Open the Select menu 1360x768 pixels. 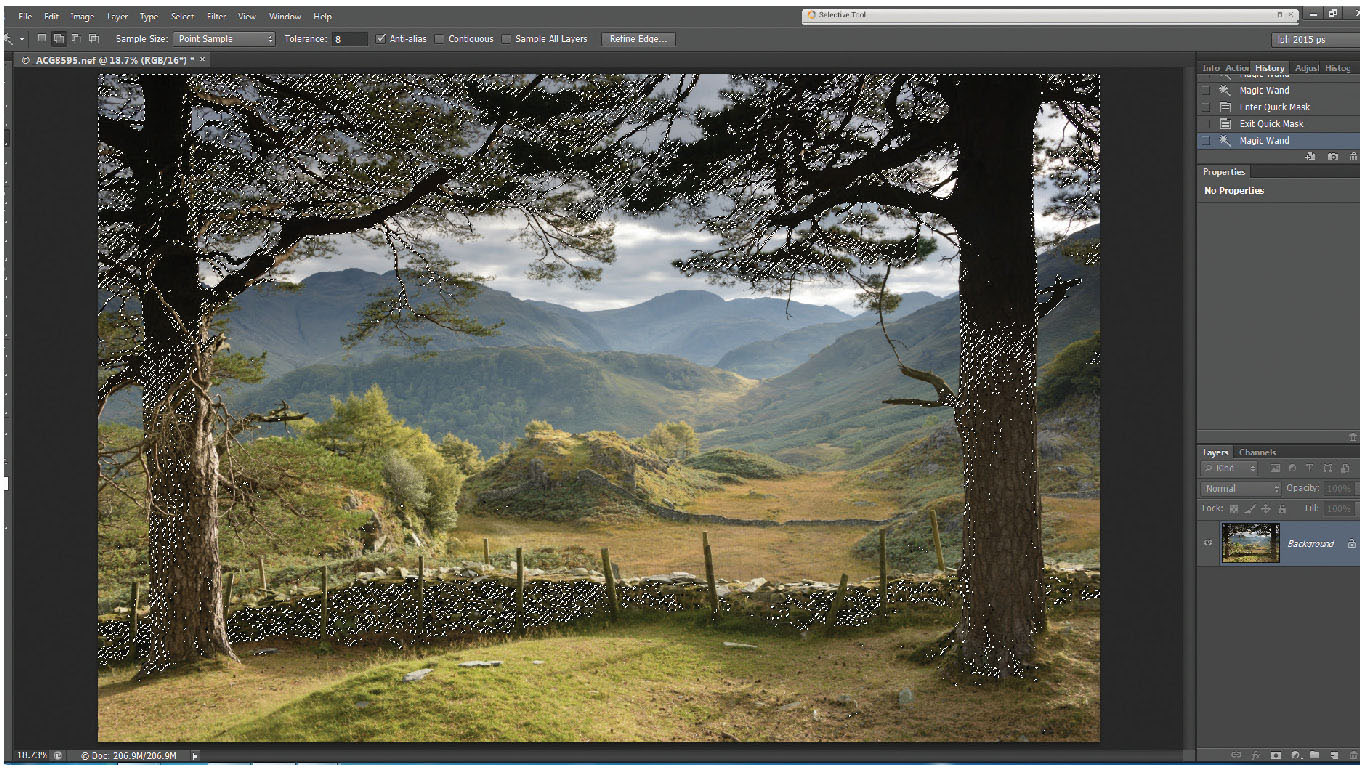click(182, 16)
